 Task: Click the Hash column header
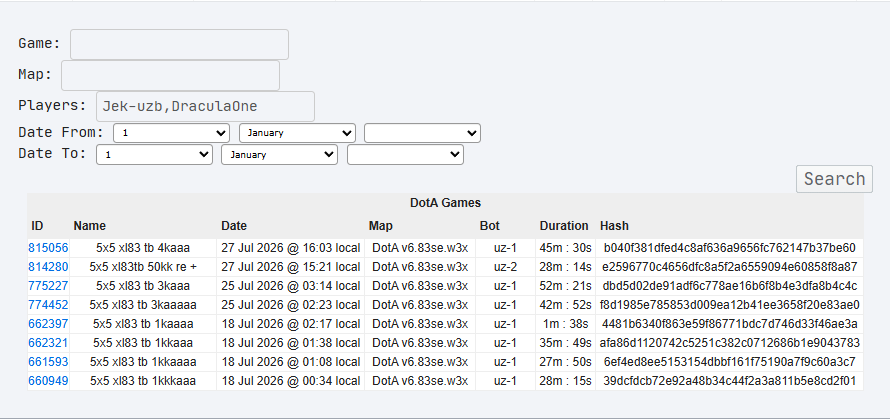[x=614, y=226]
